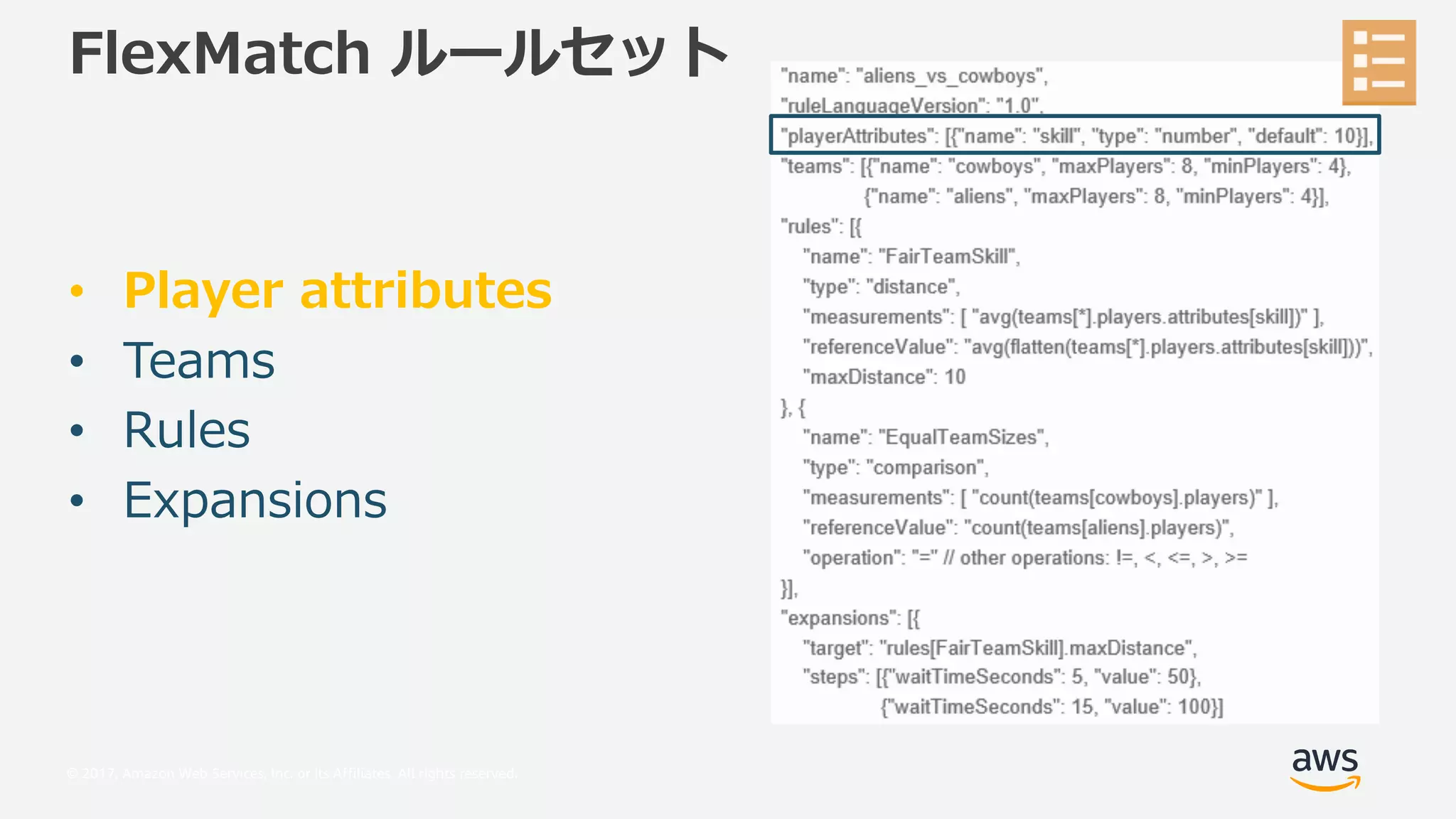Click the FlexMatch slide title
This screenshot has width=1456, height=819.
pyautogui.click(x=398, y=53)
